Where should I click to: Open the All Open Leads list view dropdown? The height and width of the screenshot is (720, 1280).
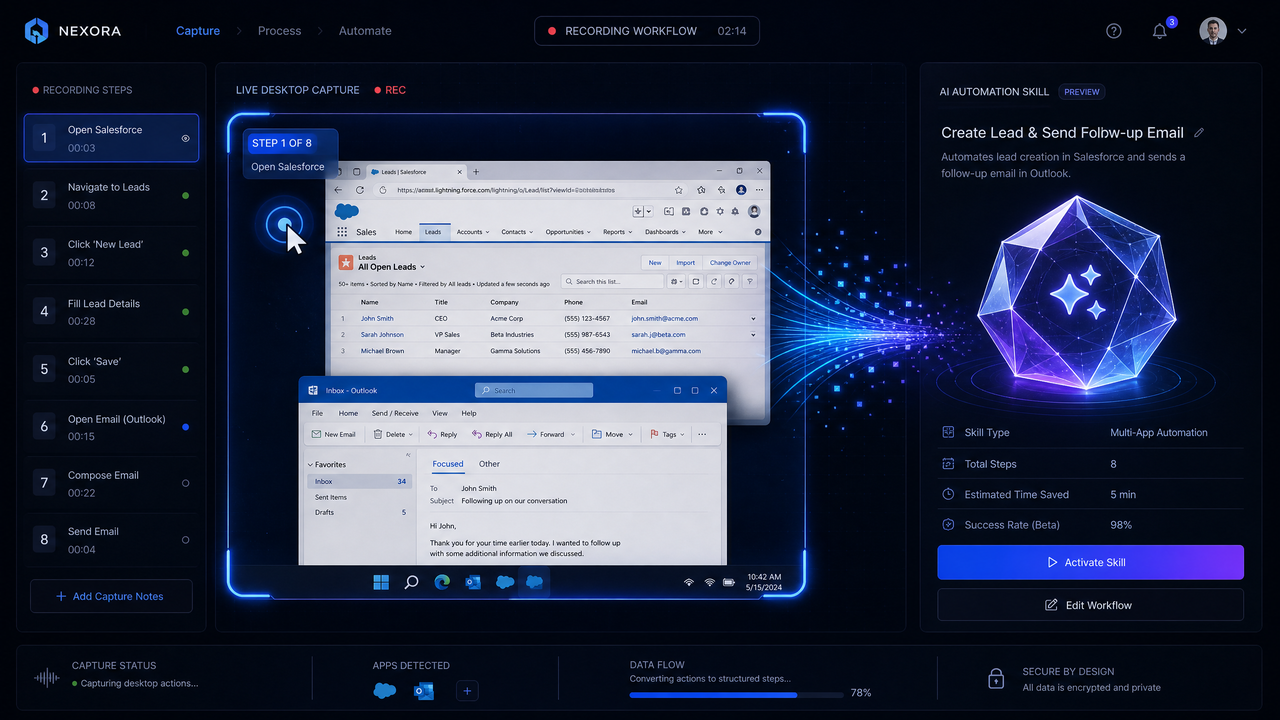coord(423,267)
